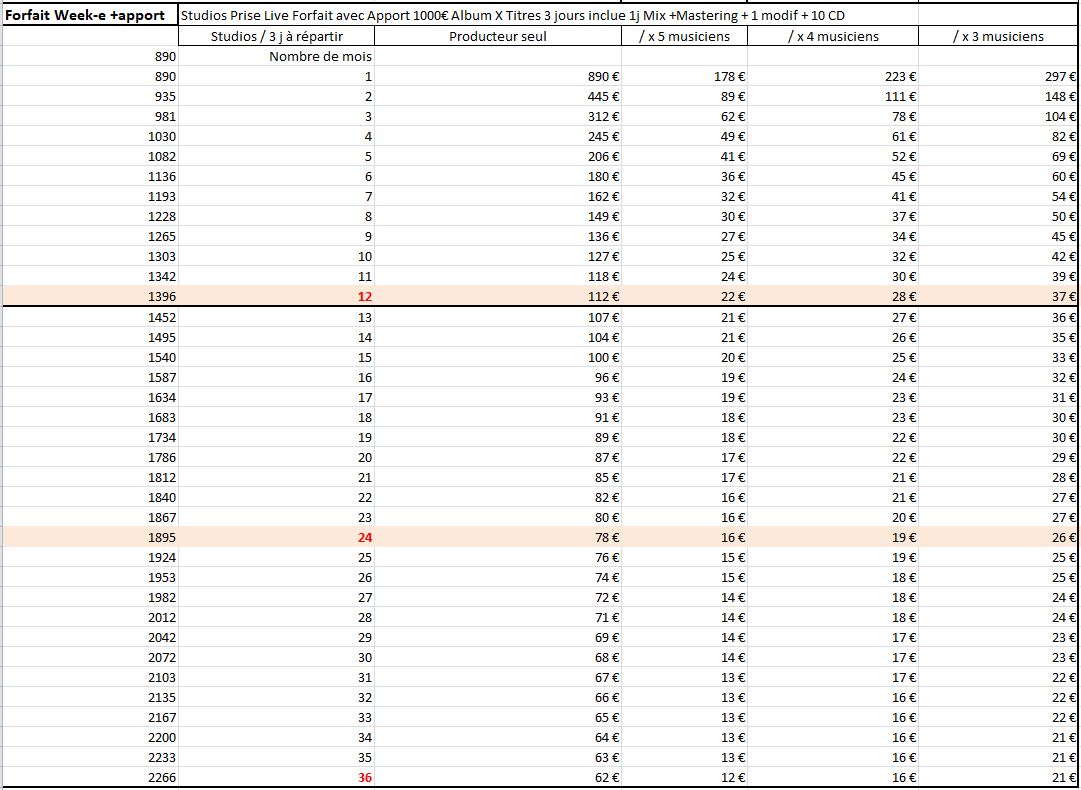Image resolution: width=1081 pixels, height=790 pixels.
Task: Select the 1895 cell in highlighted row
Action: (161, 538)
